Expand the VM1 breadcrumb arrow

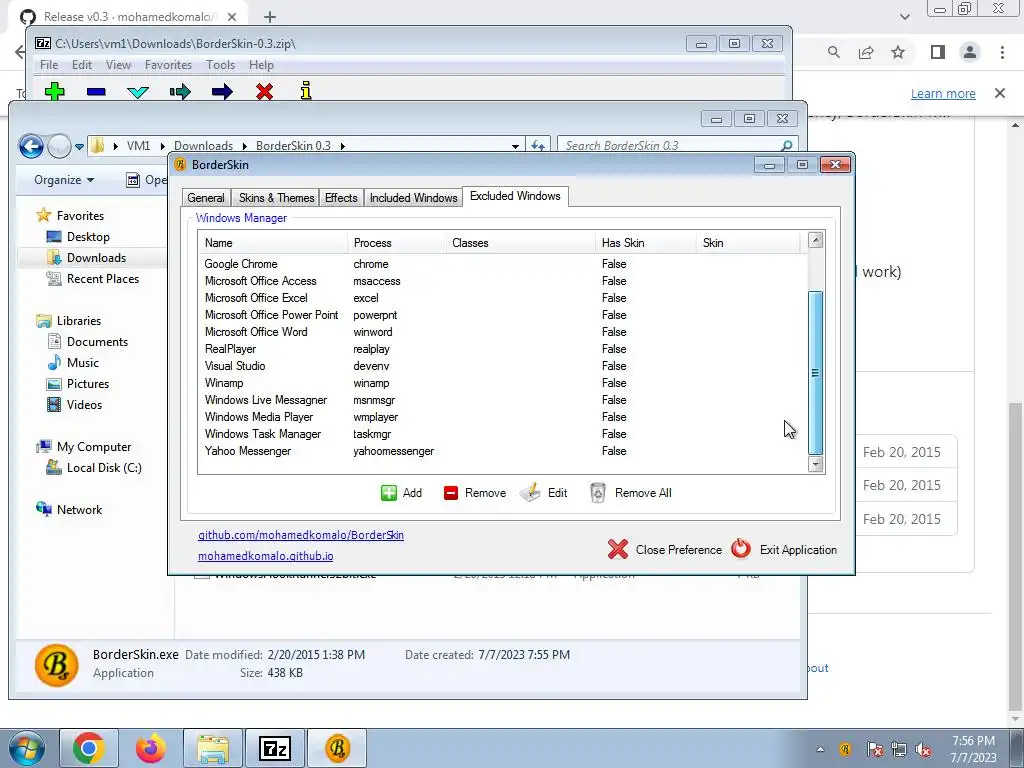(162, 146)
